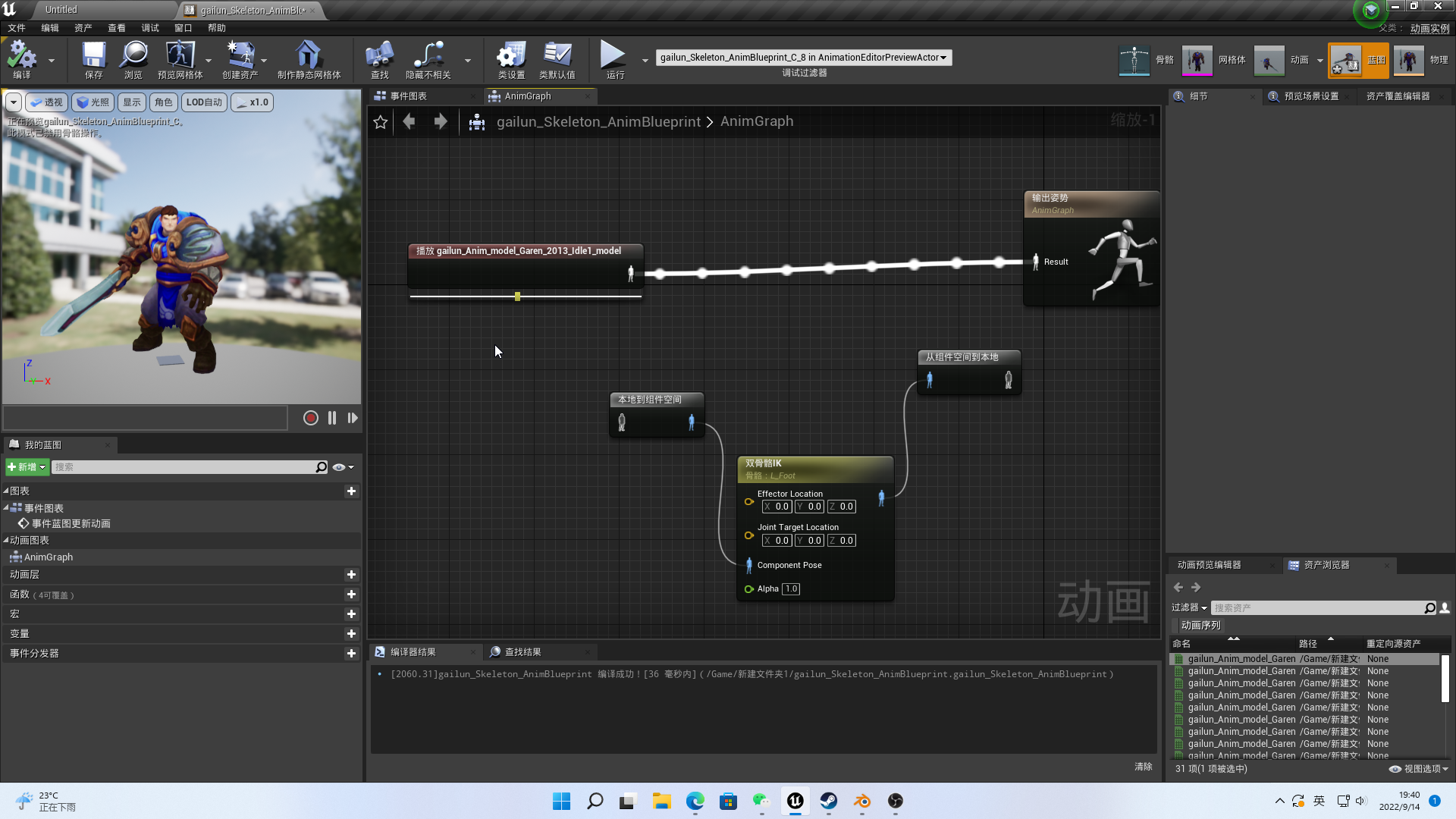Viewport: 1456px width, 819px height.
Task: Toggle Joint Target Location pin
Action: click(x=749, y=535)
